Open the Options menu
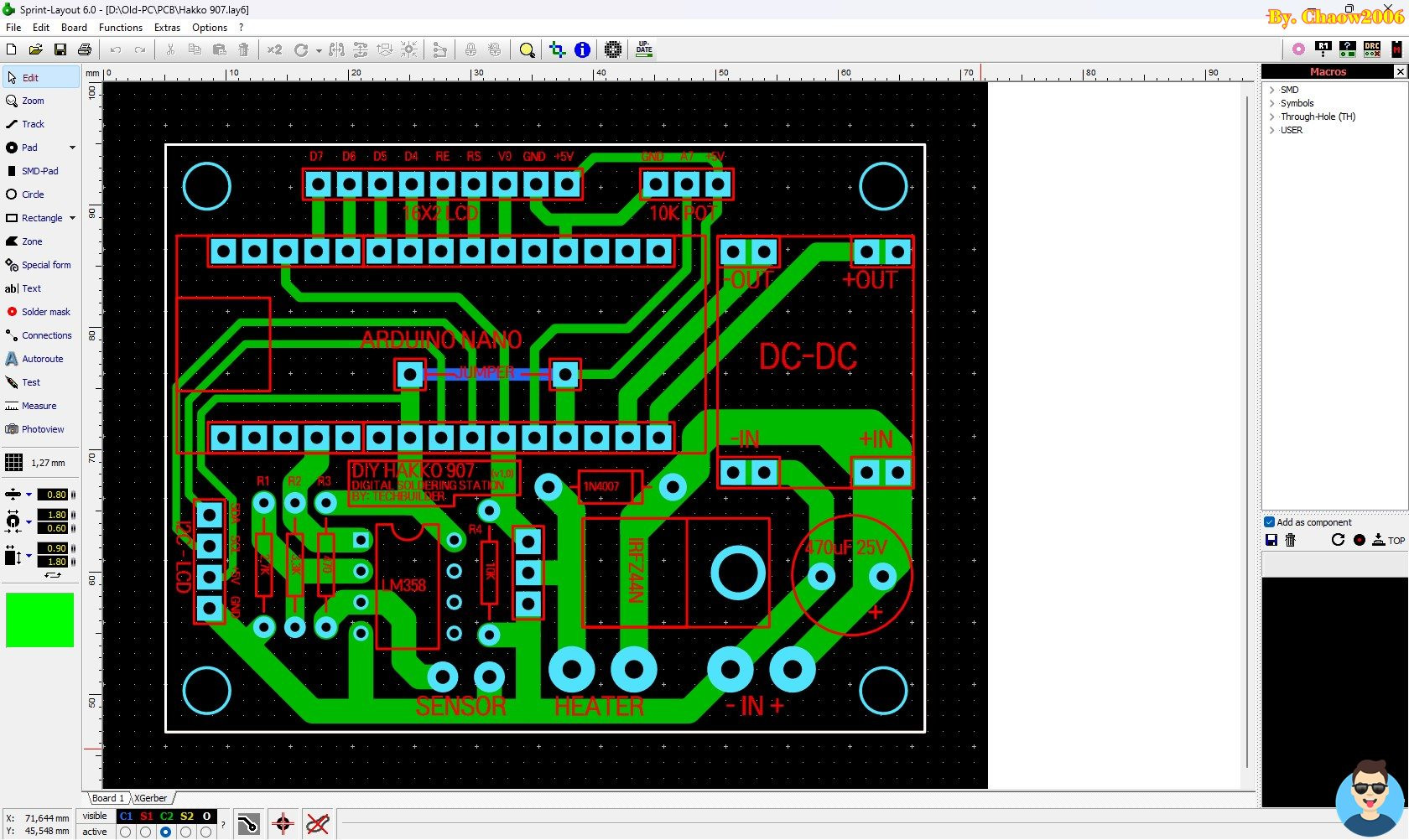Viewport: 1409px width, 840px height. pos(210,28)
